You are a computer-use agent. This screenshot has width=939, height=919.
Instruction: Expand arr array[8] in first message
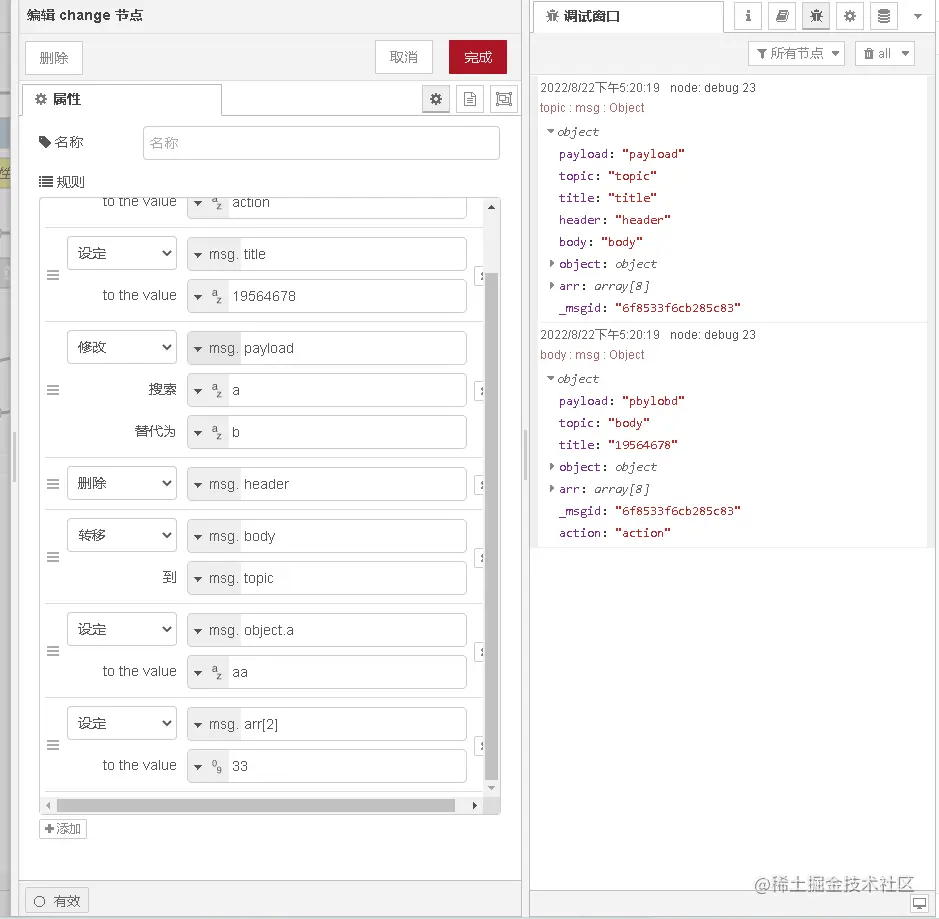552,286
